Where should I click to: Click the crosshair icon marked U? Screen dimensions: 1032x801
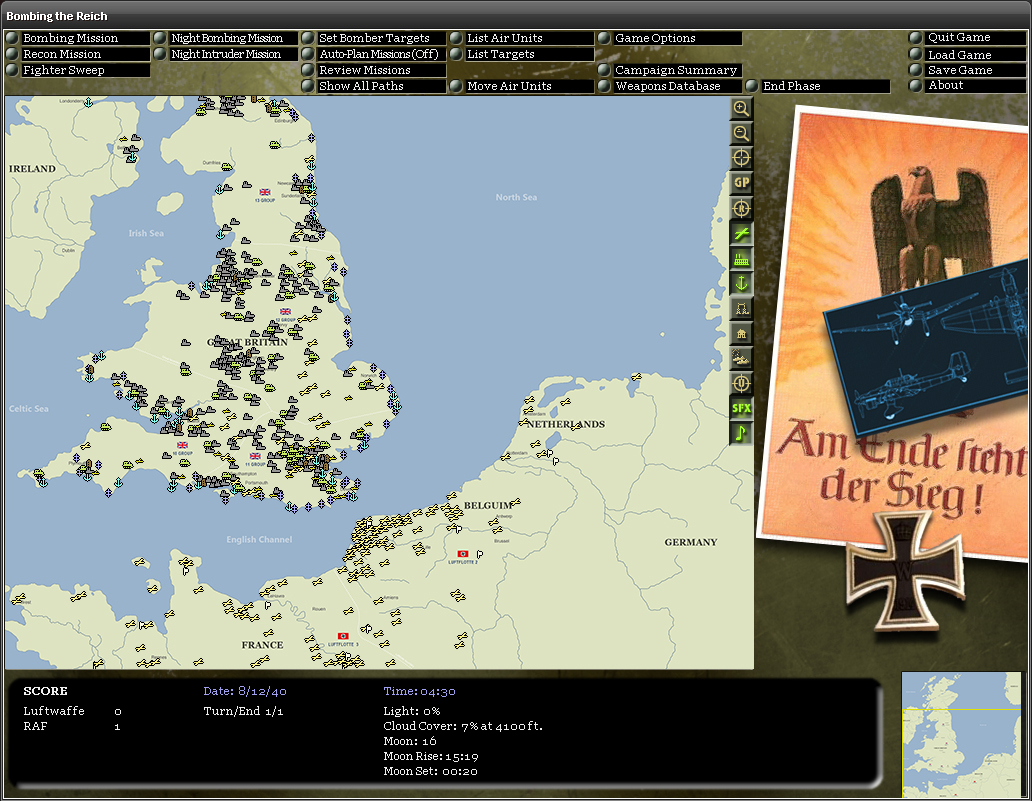741,384
